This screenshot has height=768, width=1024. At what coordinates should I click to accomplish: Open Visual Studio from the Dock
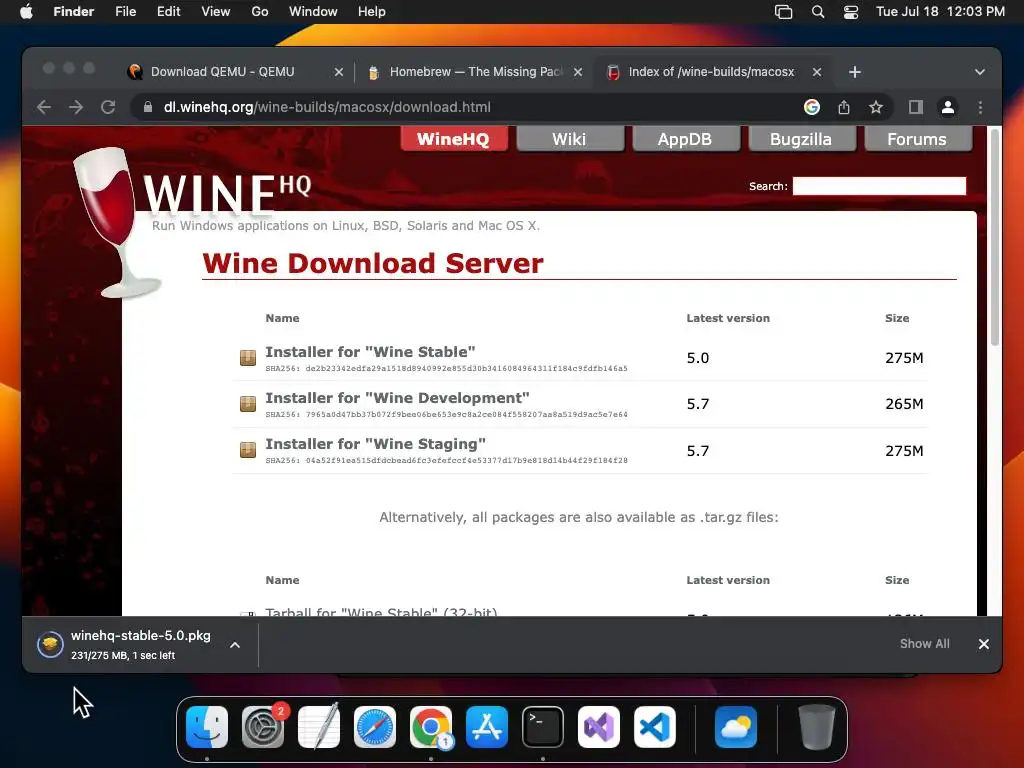599,727
